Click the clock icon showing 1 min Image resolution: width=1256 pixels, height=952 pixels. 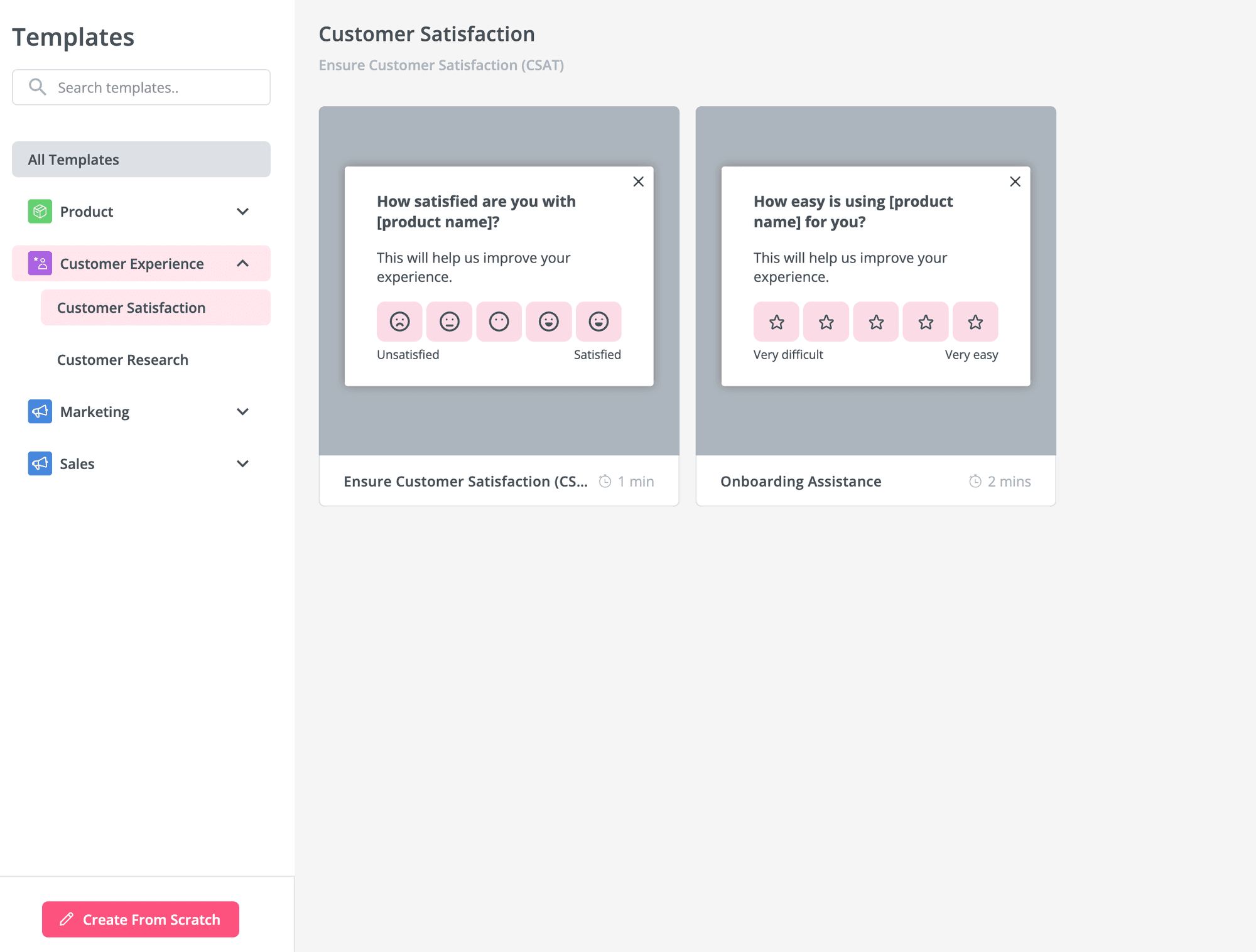pos(605,481)
